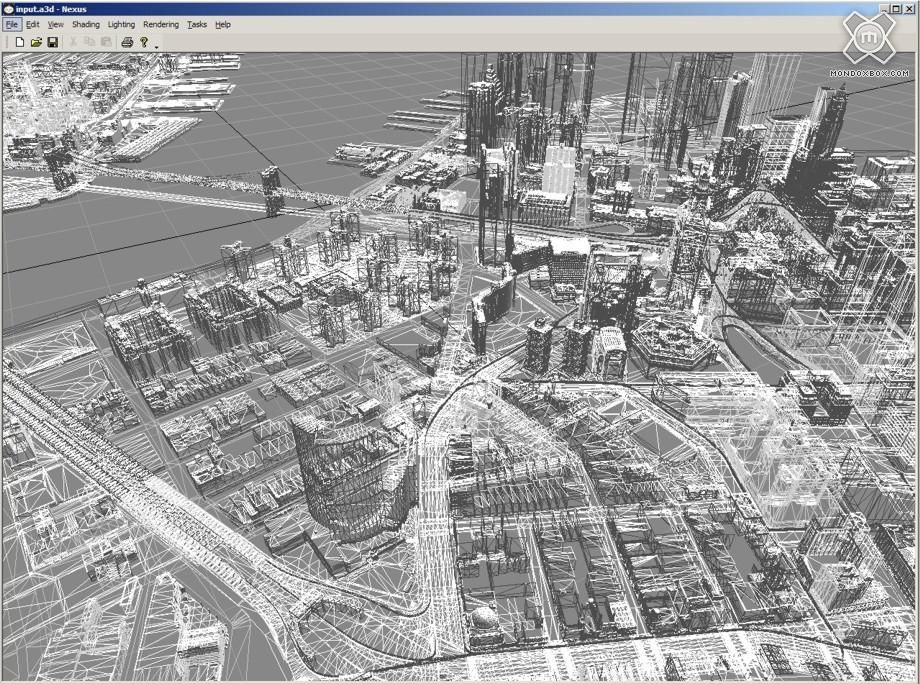This screenshot has height=684, width=920.
Task: Click the question mark About icon
Action: click(x=144, y=42)
